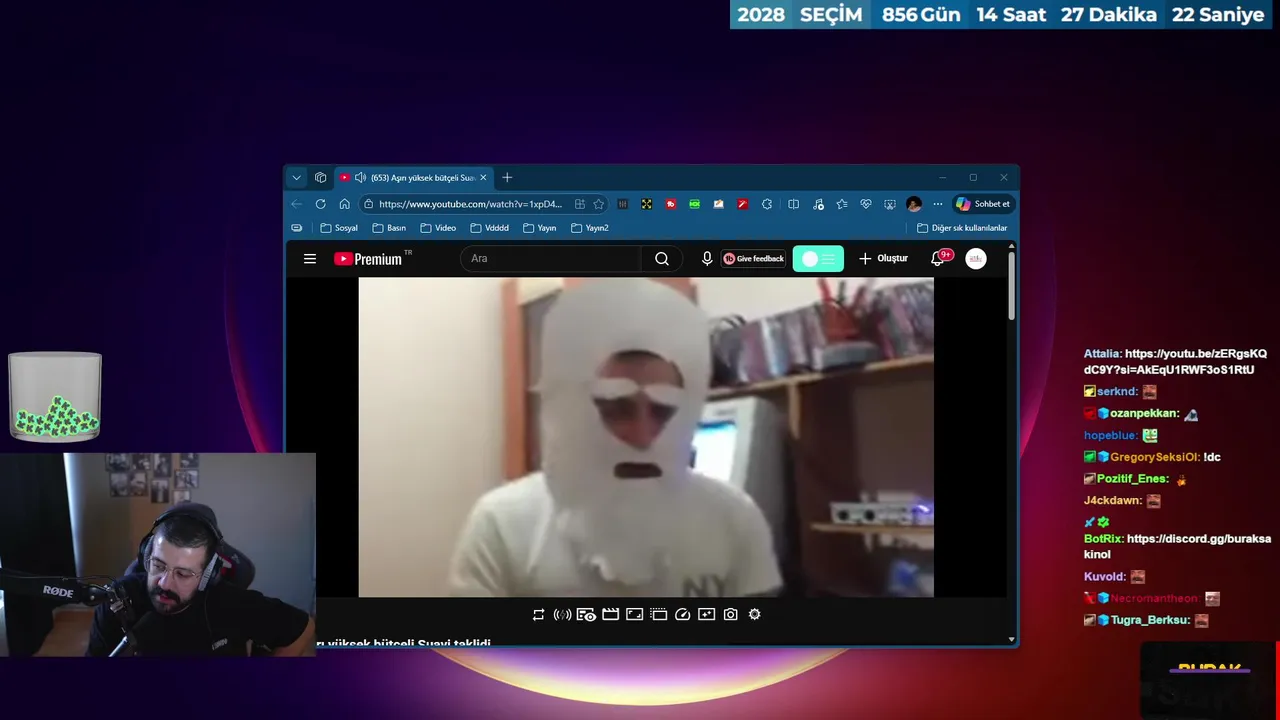This screenshot has width=1280, height=720.
Task: Click the Oluştur create button
Action: (883, 259)
